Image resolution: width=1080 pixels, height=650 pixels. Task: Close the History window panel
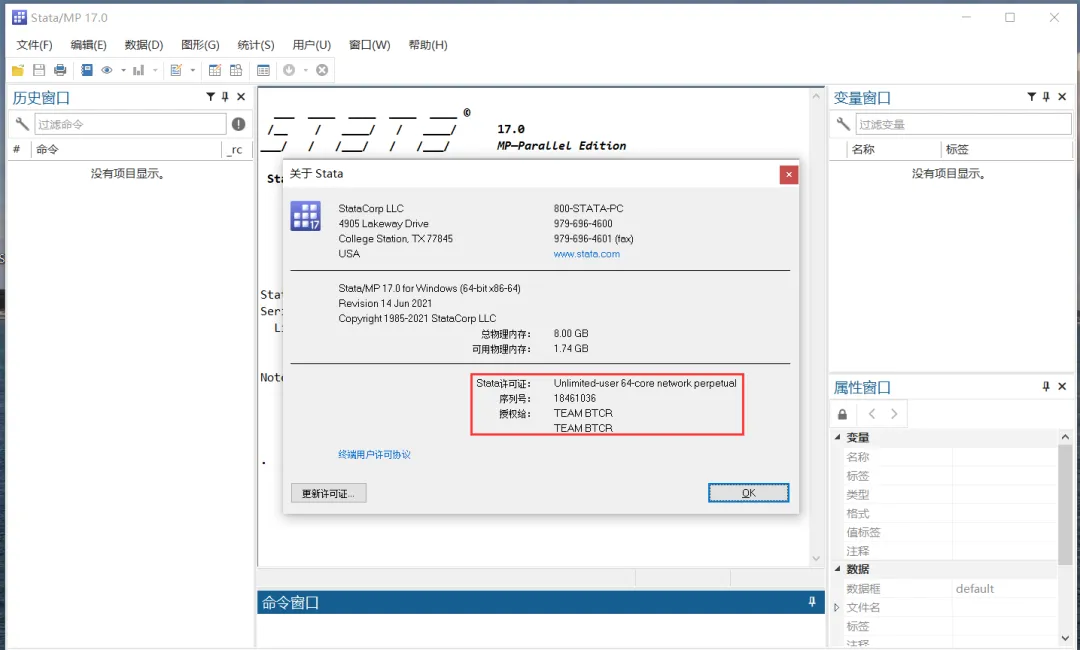click(241, 97)
